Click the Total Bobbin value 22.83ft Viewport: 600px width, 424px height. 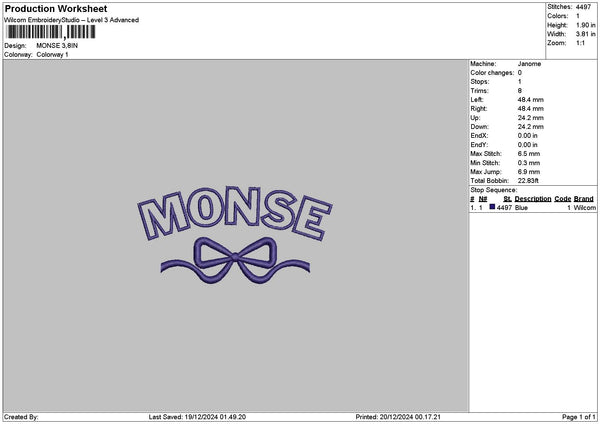[528, 181]
